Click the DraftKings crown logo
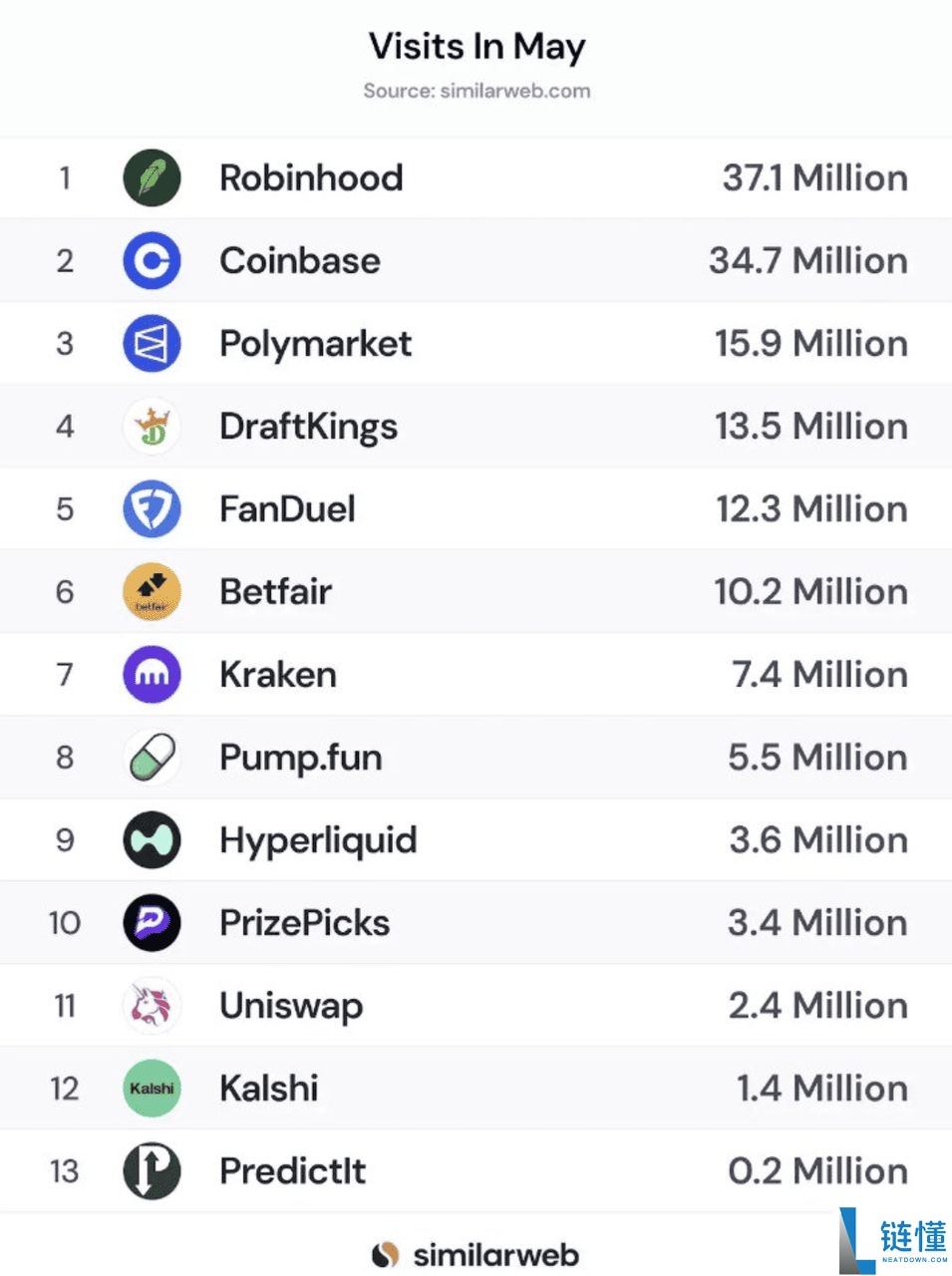 pyautogui.click(x=152, y=427)
